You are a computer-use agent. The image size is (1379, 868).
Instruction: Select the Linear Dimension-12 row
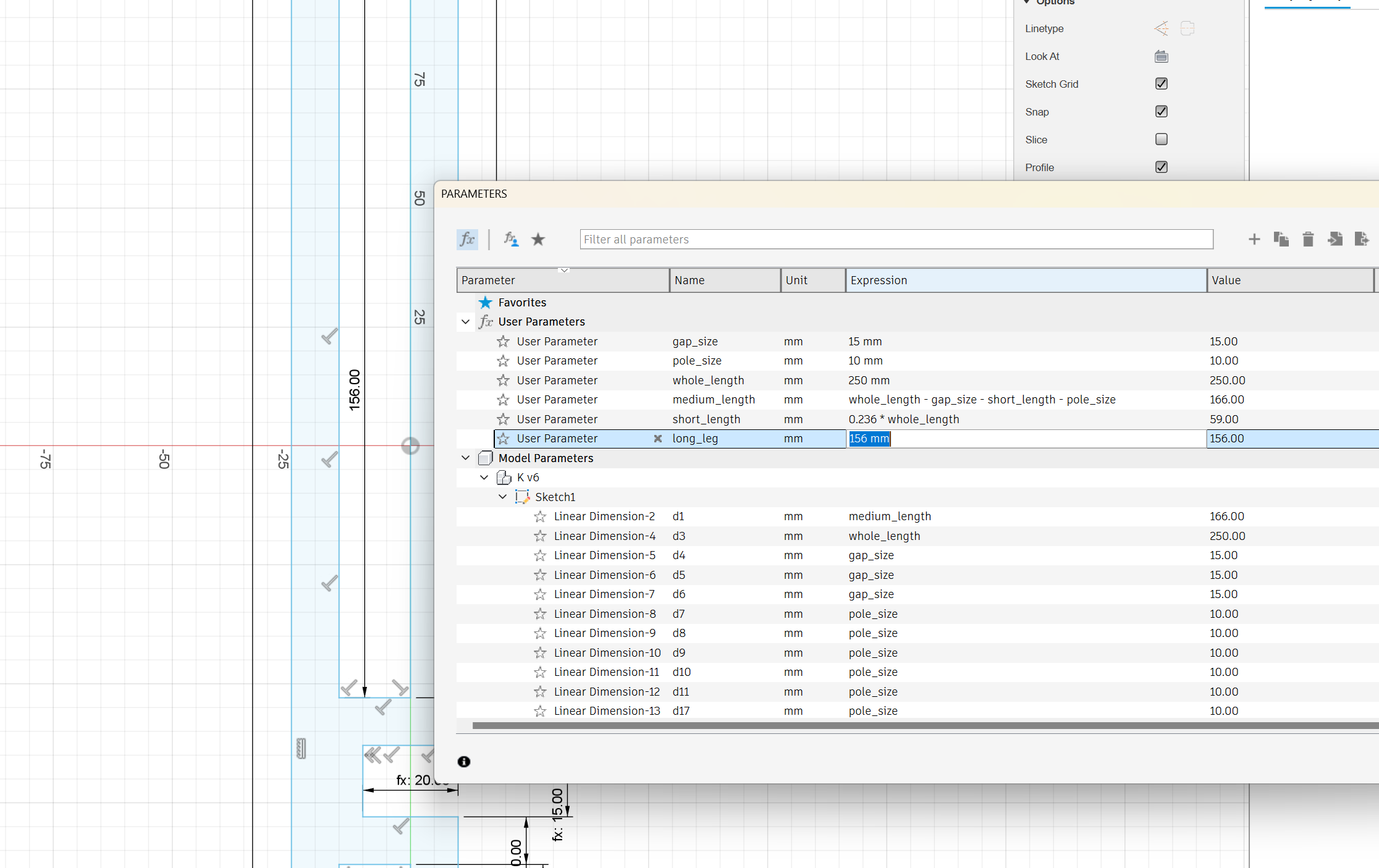click(x=917, y=692)
